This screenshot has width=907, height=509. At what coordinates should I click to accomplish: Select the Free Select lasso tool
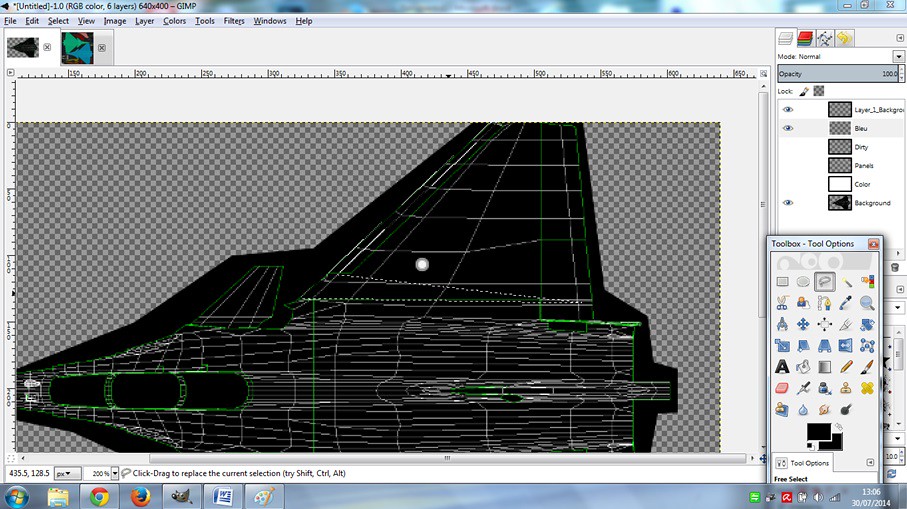point(824,282)
